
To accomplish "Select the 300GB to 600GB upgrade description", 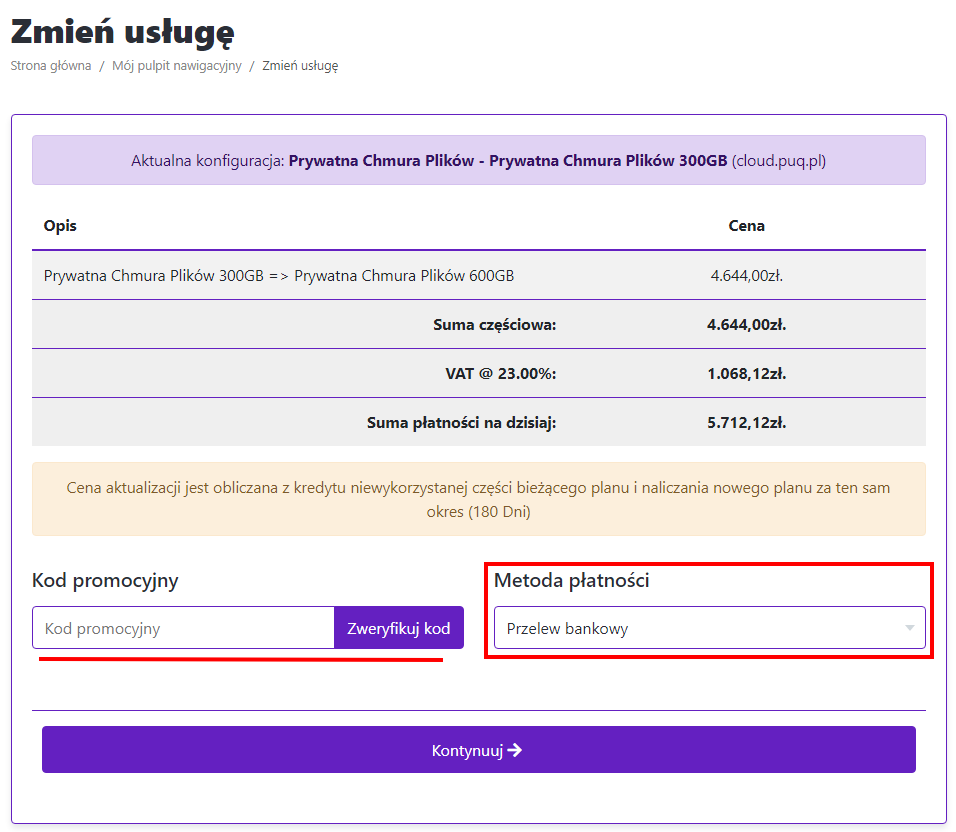I will point(279,276).
